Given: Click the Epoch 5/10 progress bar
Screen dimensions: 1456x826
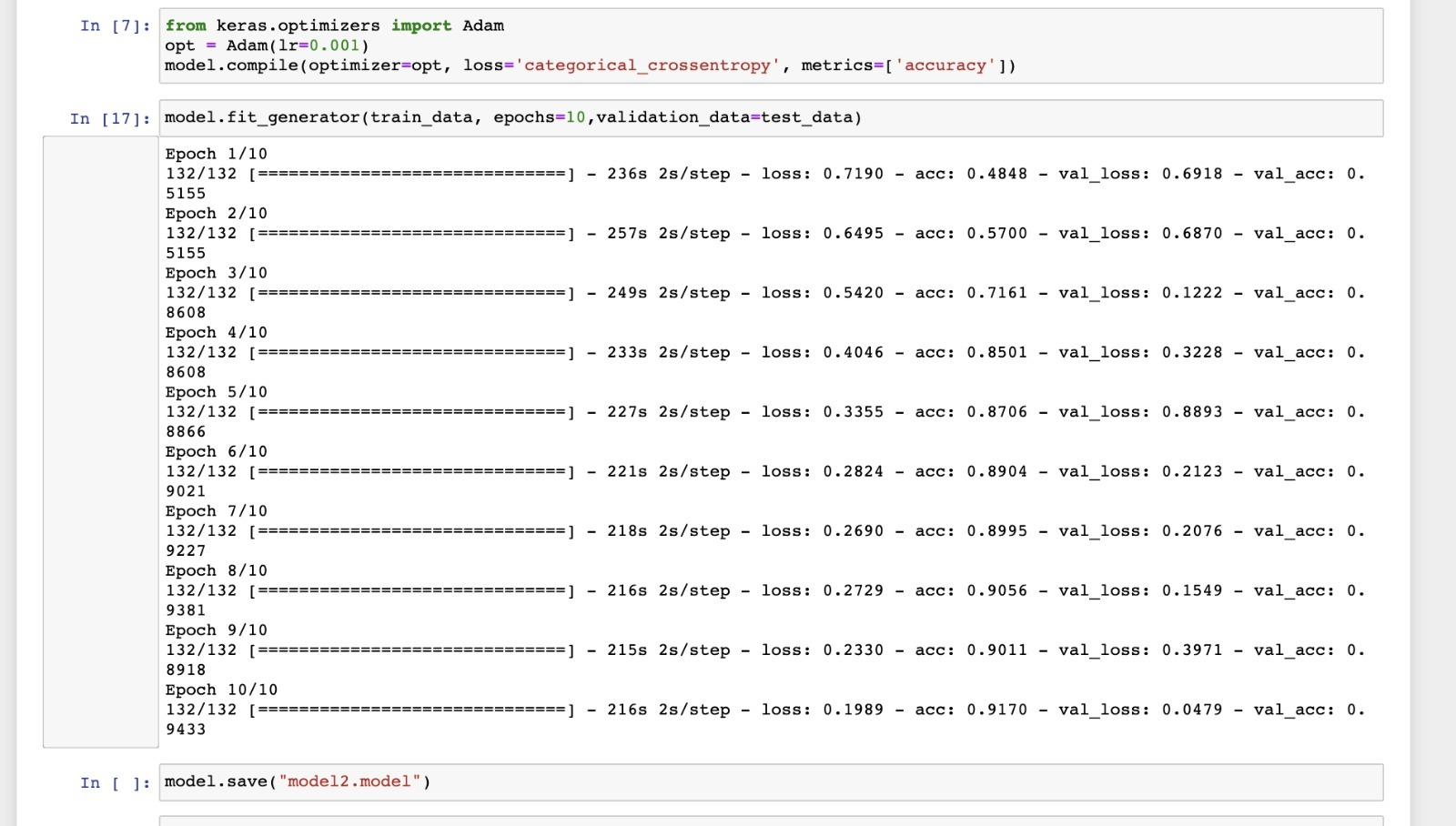Looking at the screenshot, I should coord(409,411).
